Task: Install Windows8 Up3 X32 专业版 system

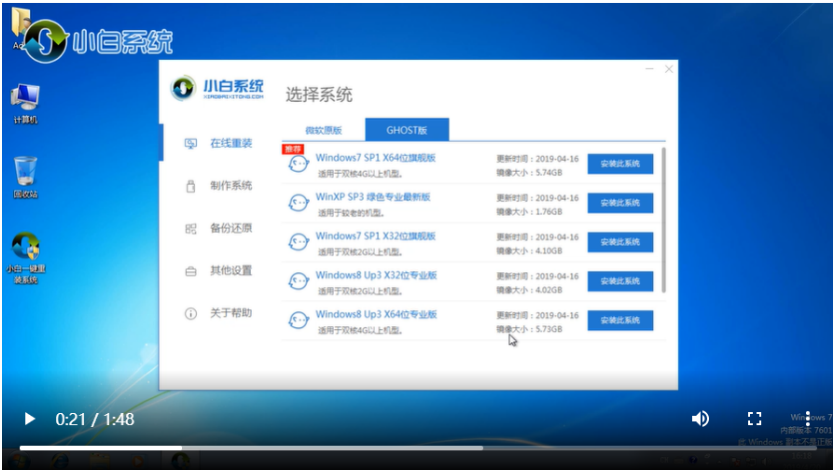Action: pyautogui.click(x=620, y=281)
